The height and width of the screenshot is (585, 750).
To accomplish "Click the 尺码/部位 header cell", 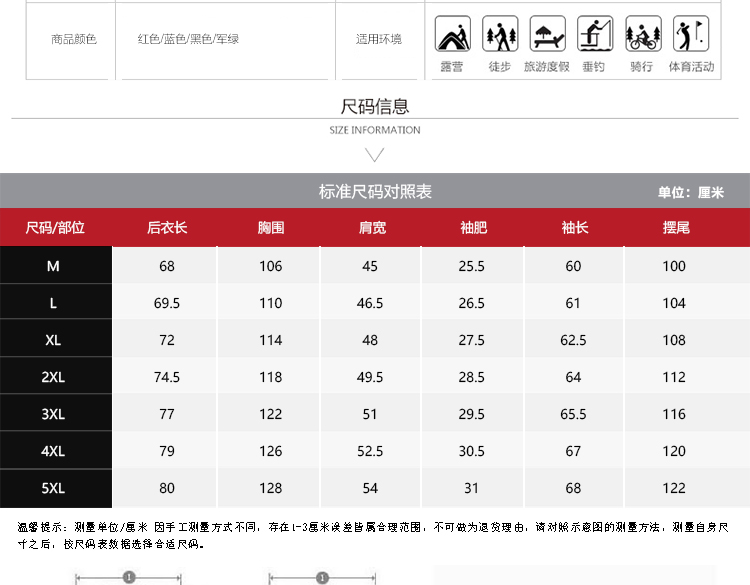I will (x=55, y=228).
